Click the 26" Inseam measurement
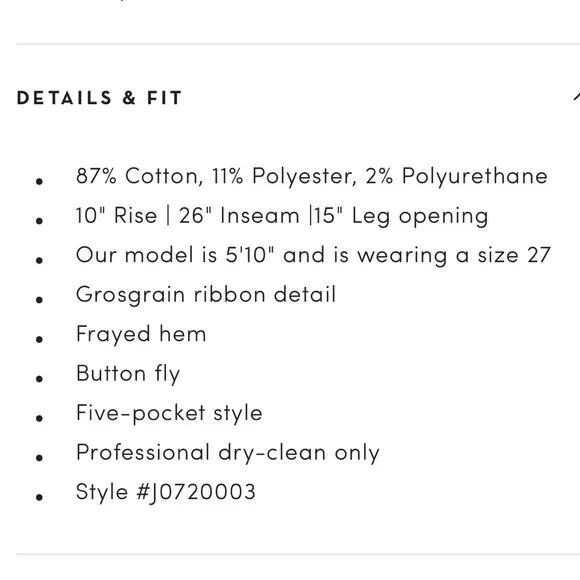 (x=239, y=215)
